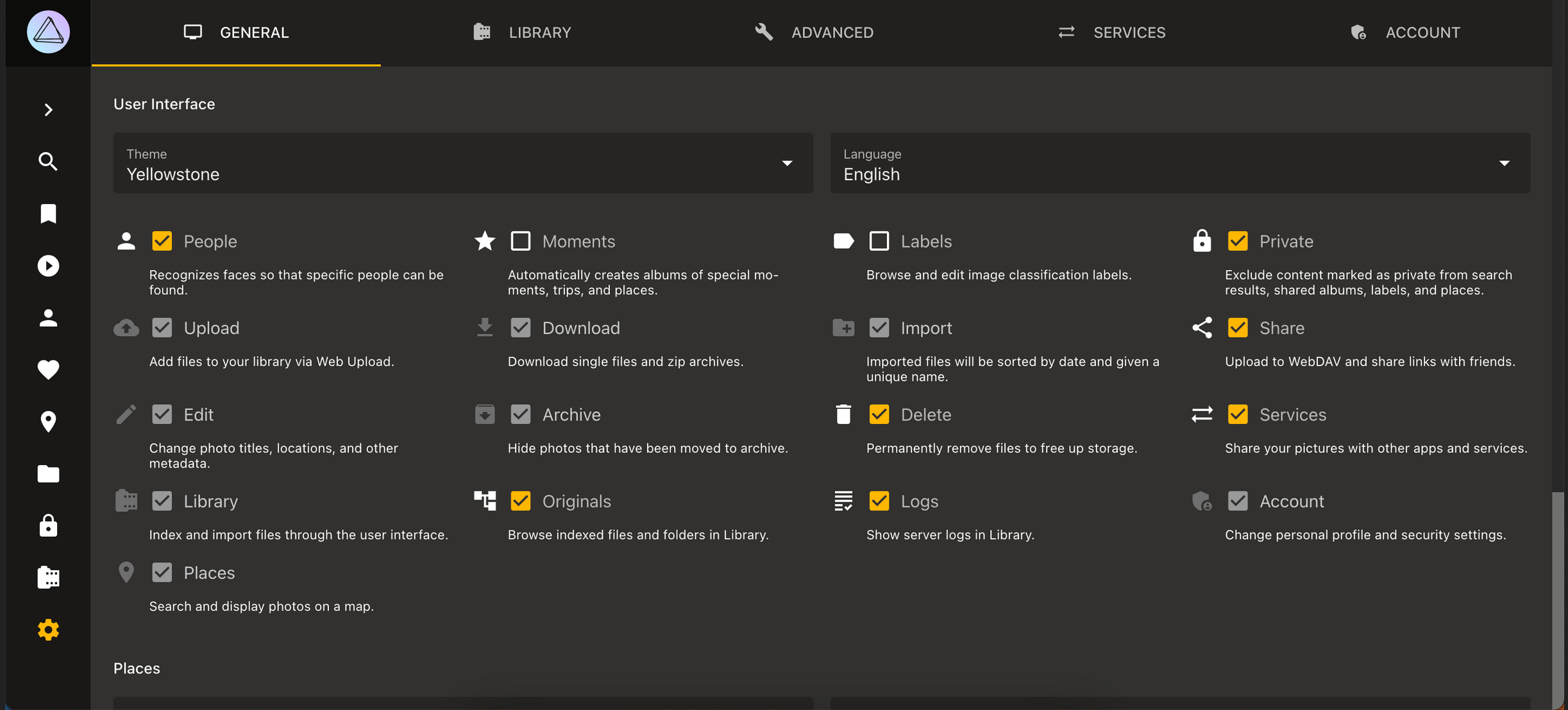Open Folders via sidebar folder icon
The width and height of the screenshot is (1568, 710).
pos(48,474)
